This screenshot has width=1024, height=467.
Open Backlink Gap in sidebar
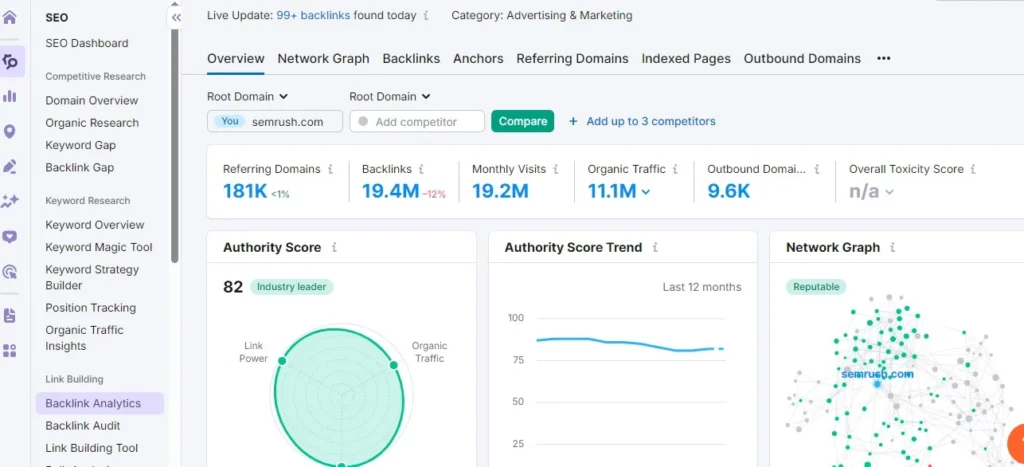point(80,167)
